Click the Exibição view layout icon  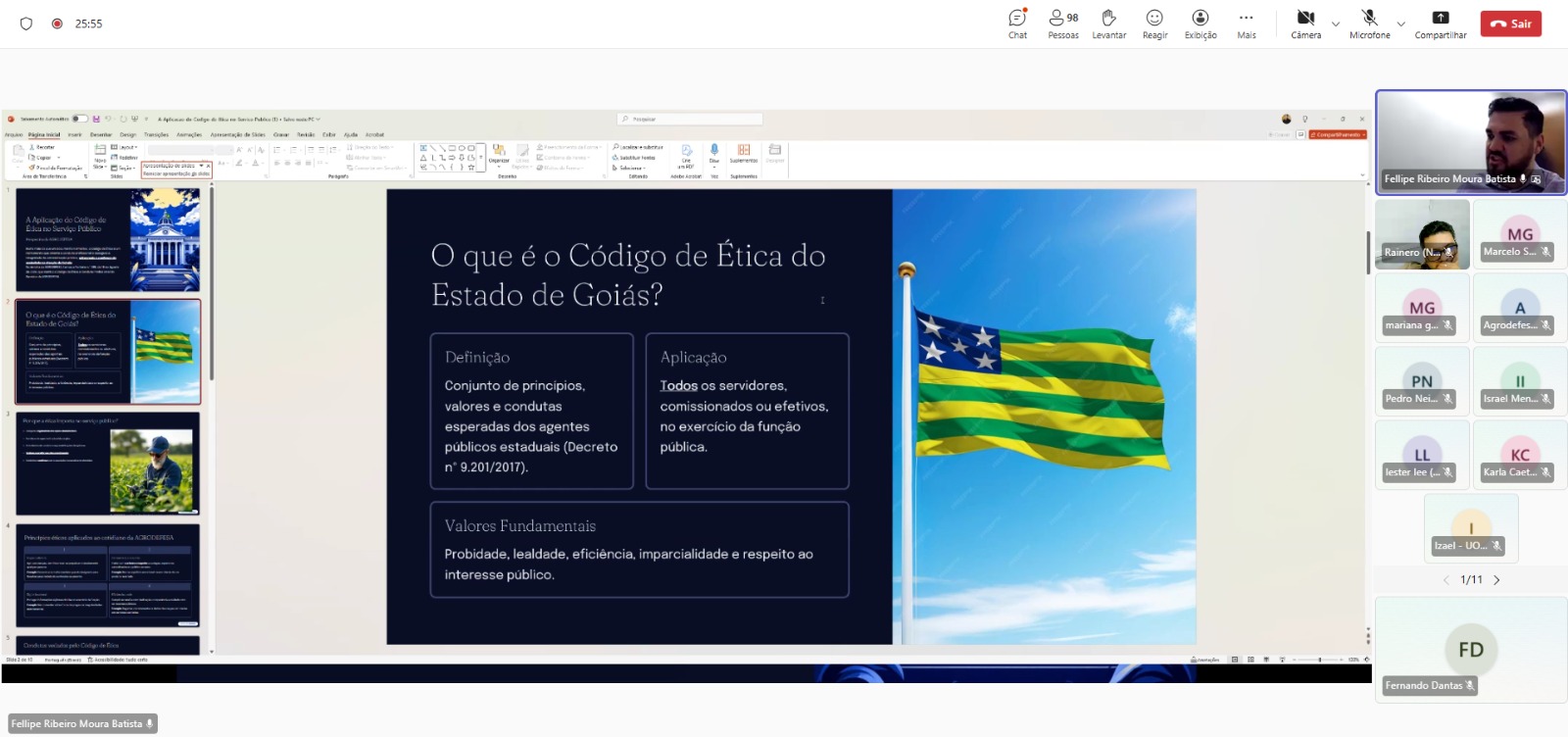pos(1200,24)
